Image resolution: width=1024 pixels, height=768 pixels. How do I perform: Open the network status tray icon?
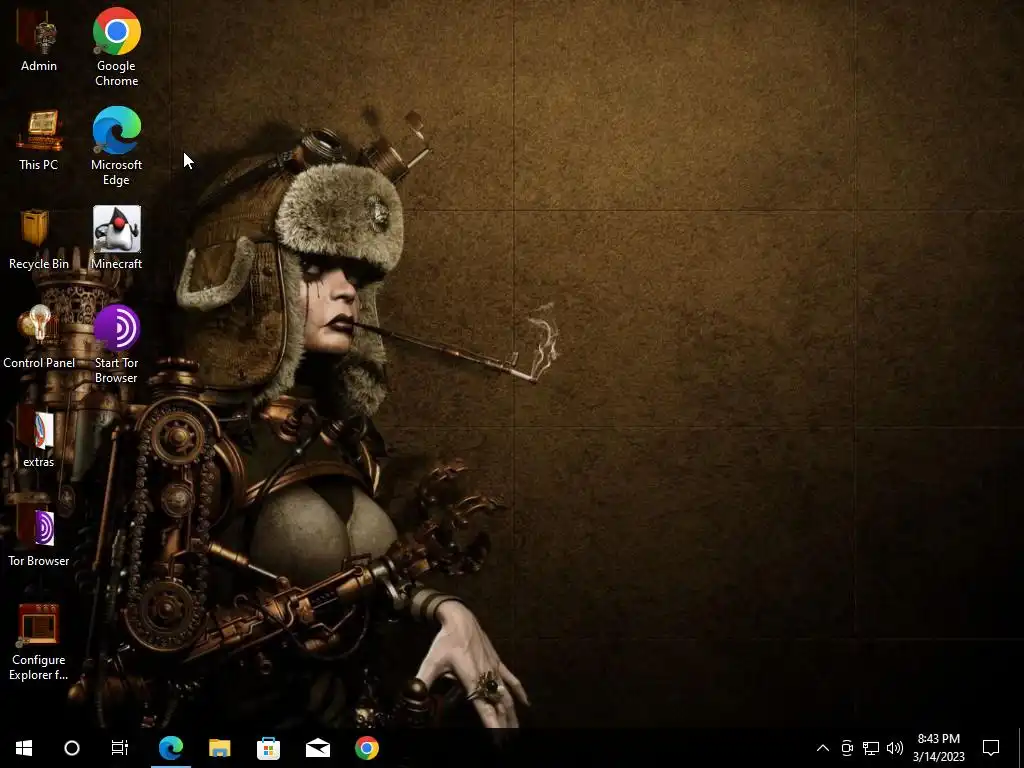pos(871,748)
